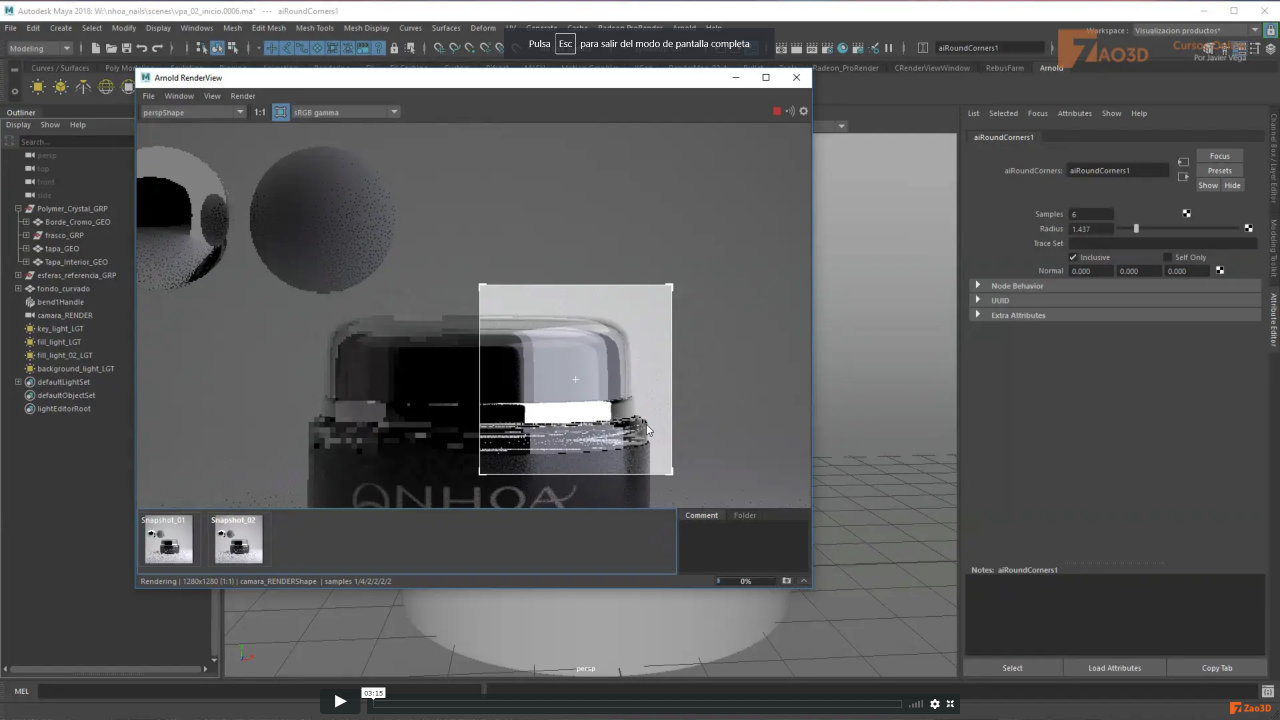Select the Snapshot_02 thumbnail
This screenshot has height=720, width=1280.
tap(238, 540)
